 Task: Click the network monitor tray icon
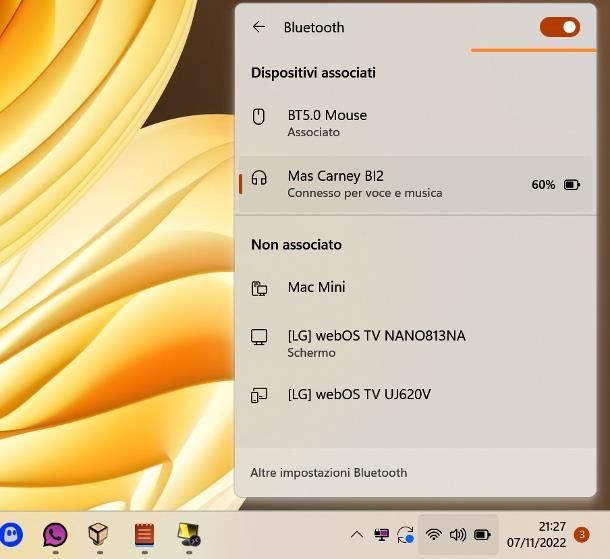pos(381,535)
